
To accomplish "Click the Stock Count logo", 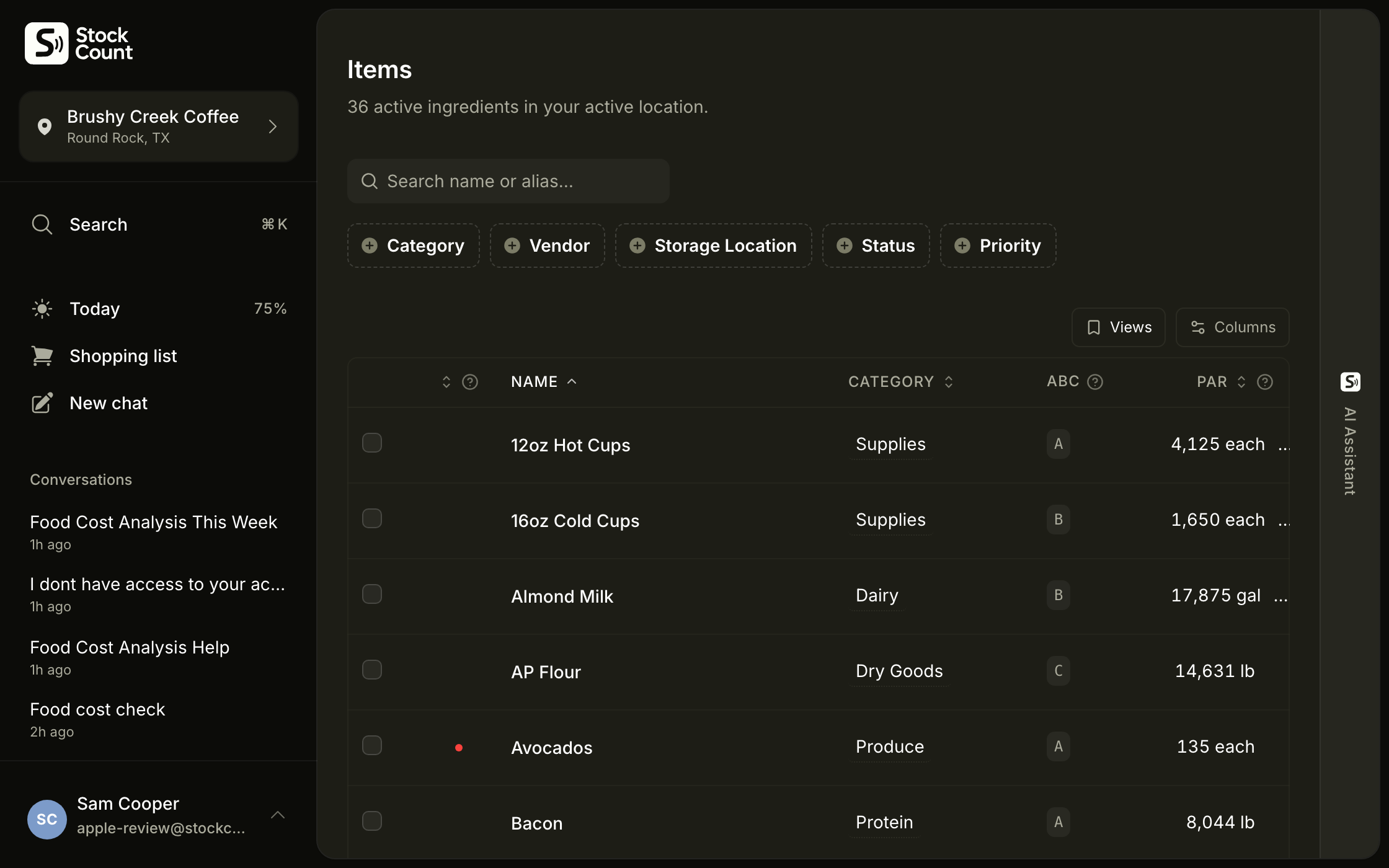I will click(x=79, y=43).
